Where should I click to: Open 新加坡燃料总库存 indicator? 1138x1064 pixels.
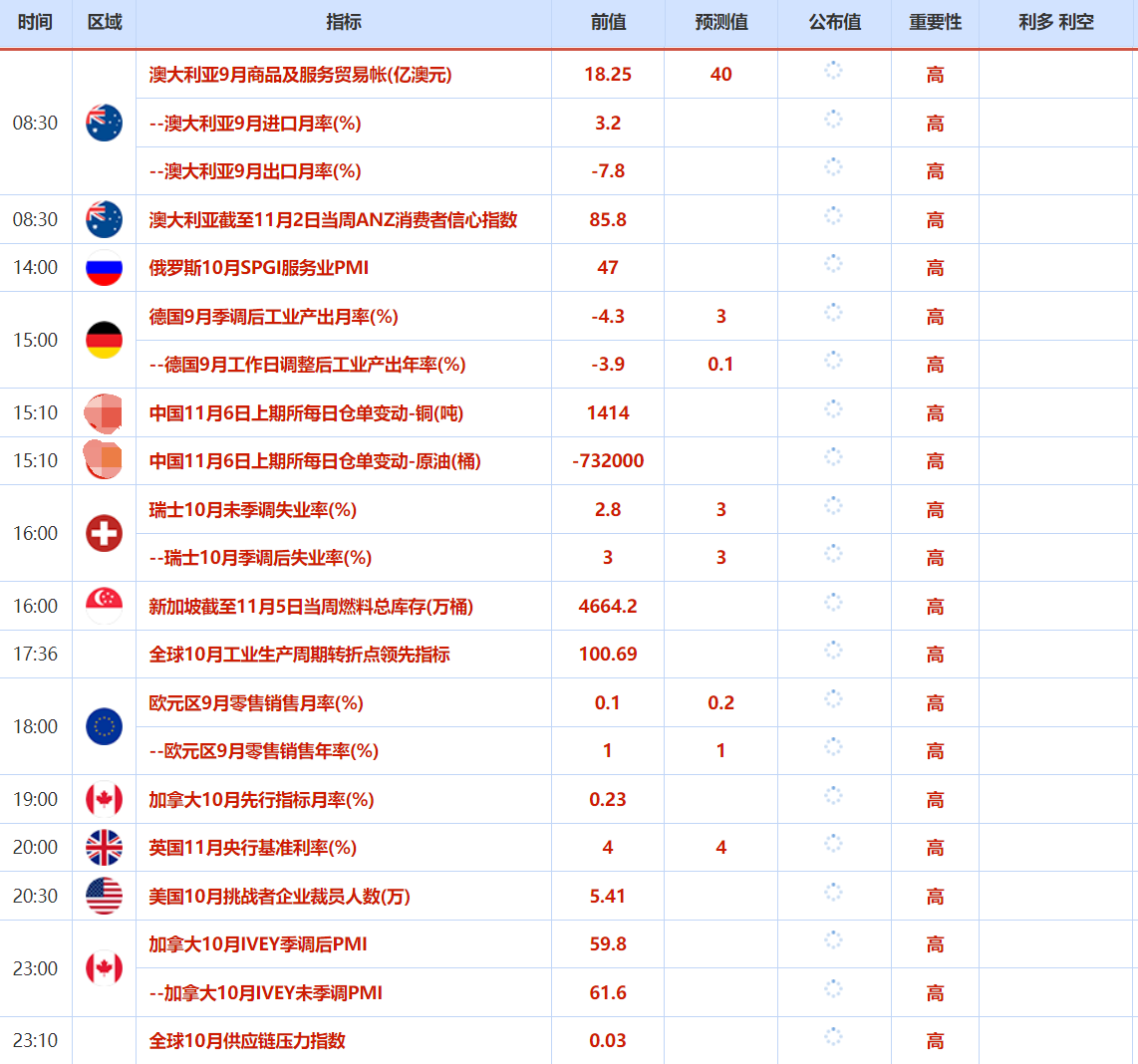[311, 606]
